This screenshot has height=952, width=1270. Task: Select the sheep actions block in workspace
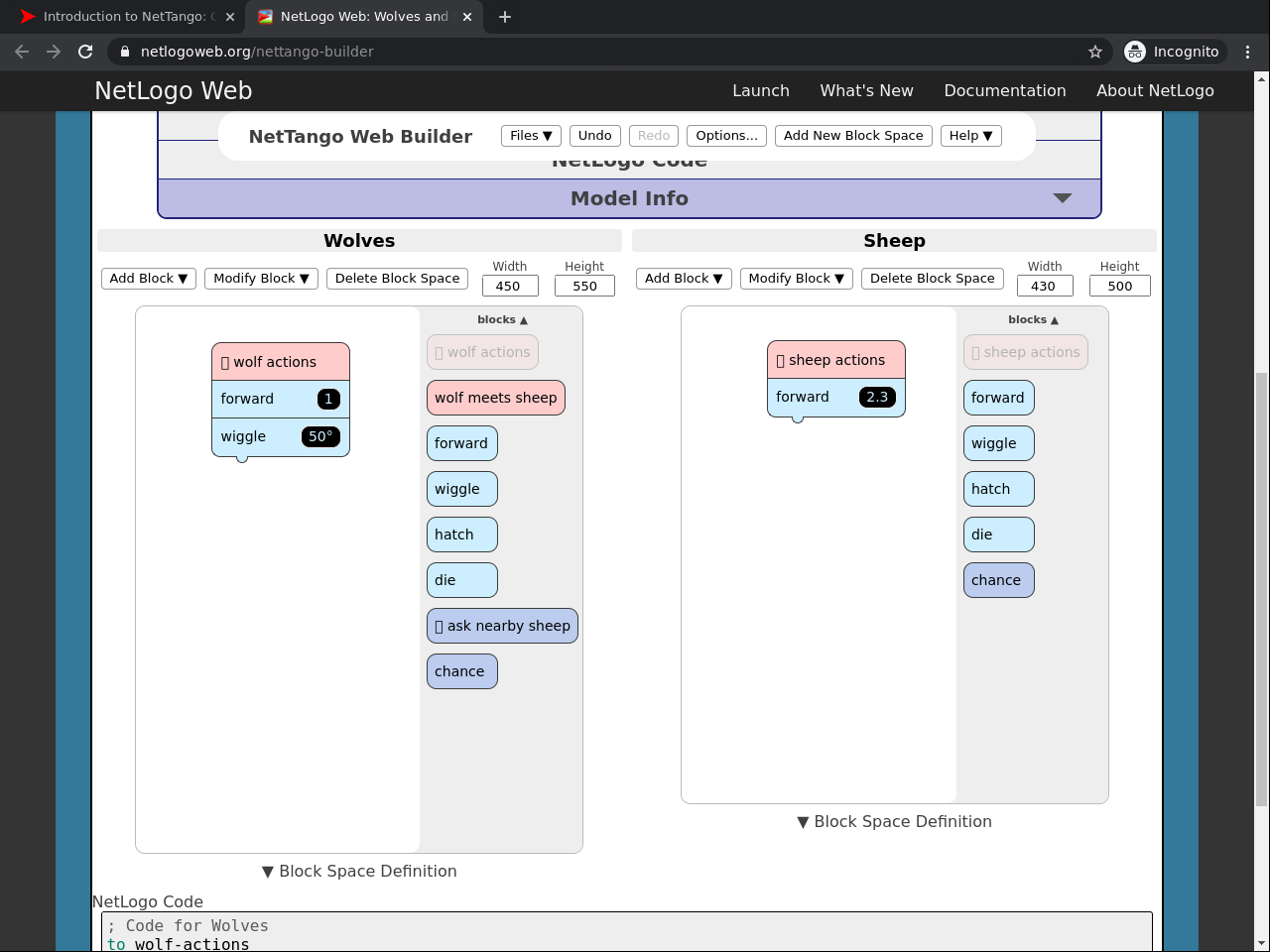click(836, 360)
